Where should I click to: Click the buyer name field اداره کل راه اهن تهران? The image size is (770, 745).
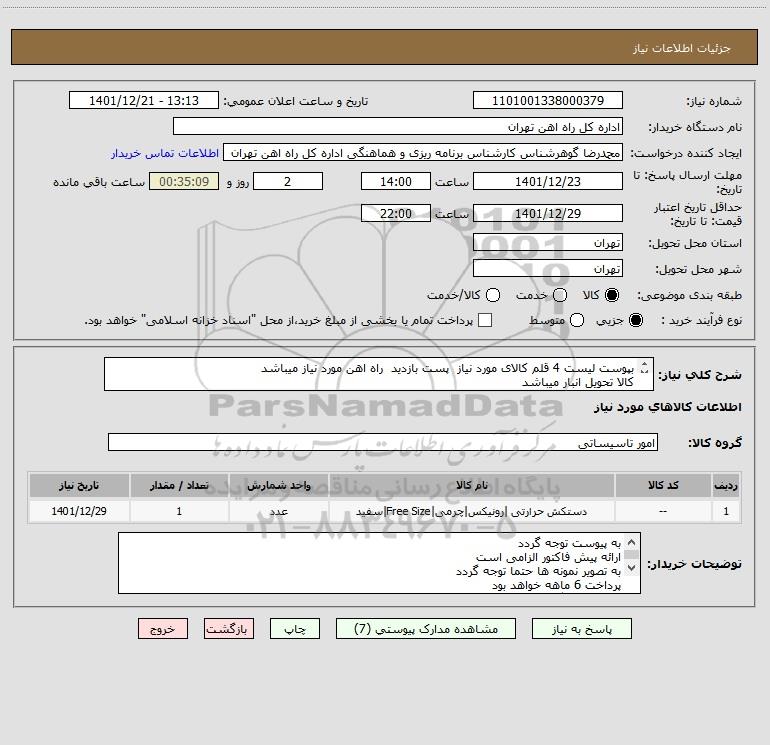click(398, 126)
